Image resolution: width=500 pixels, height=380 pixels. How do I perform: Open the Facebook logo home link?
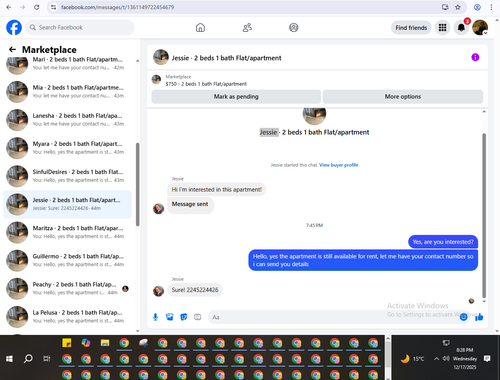tap(14, 28)
